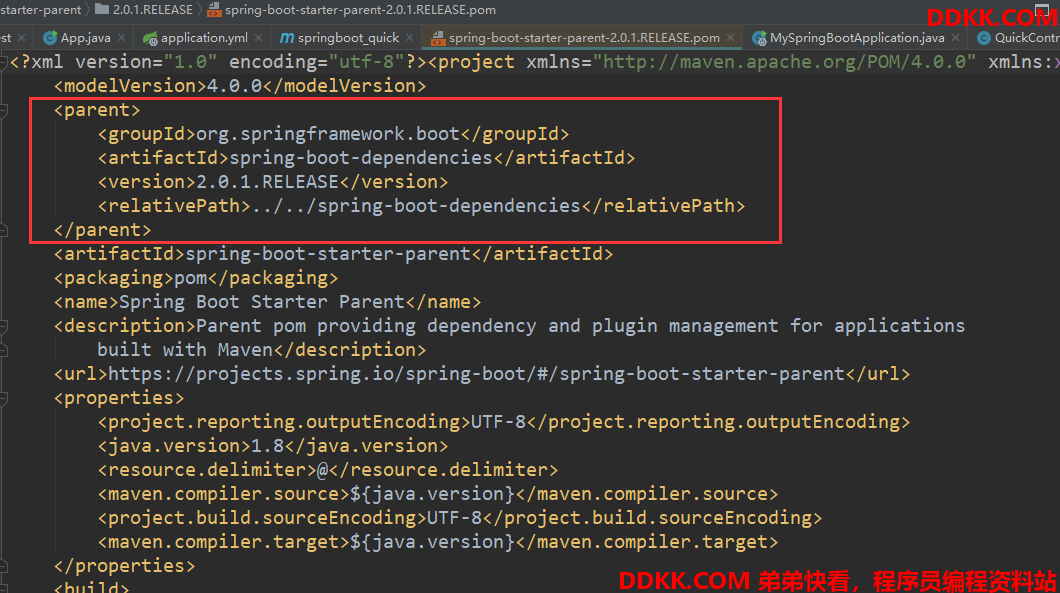Switch to MySpringBootApplication.java tab
The image size is (1060, 593).
pyautogui.click(x=857, y=38)
